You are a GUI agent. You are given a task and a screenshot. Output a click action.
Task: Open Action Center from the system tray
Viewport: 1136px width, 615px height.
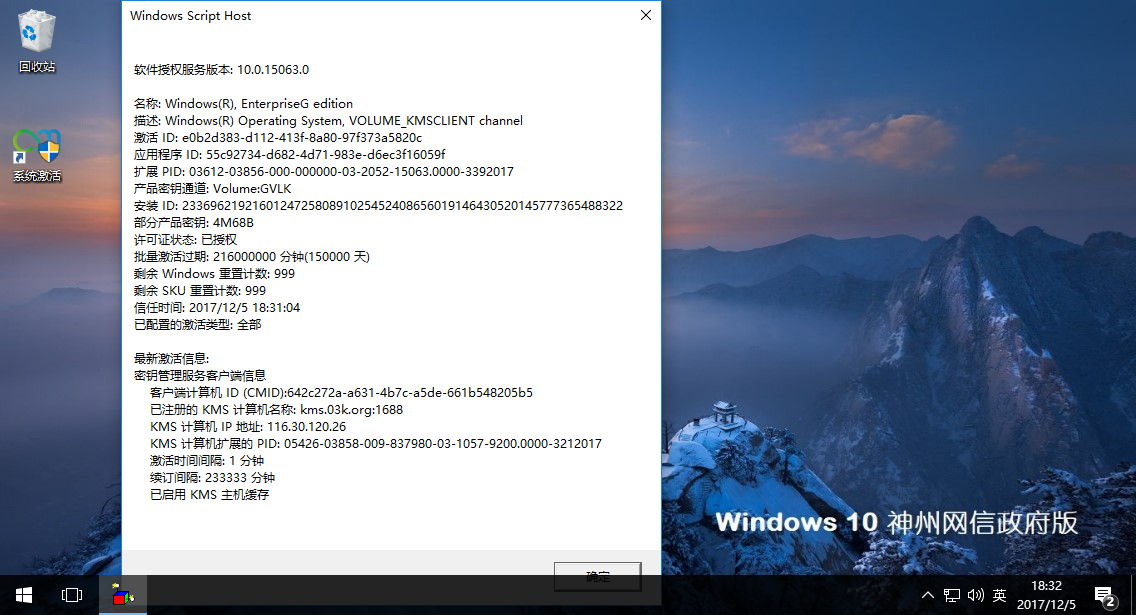1104,594
